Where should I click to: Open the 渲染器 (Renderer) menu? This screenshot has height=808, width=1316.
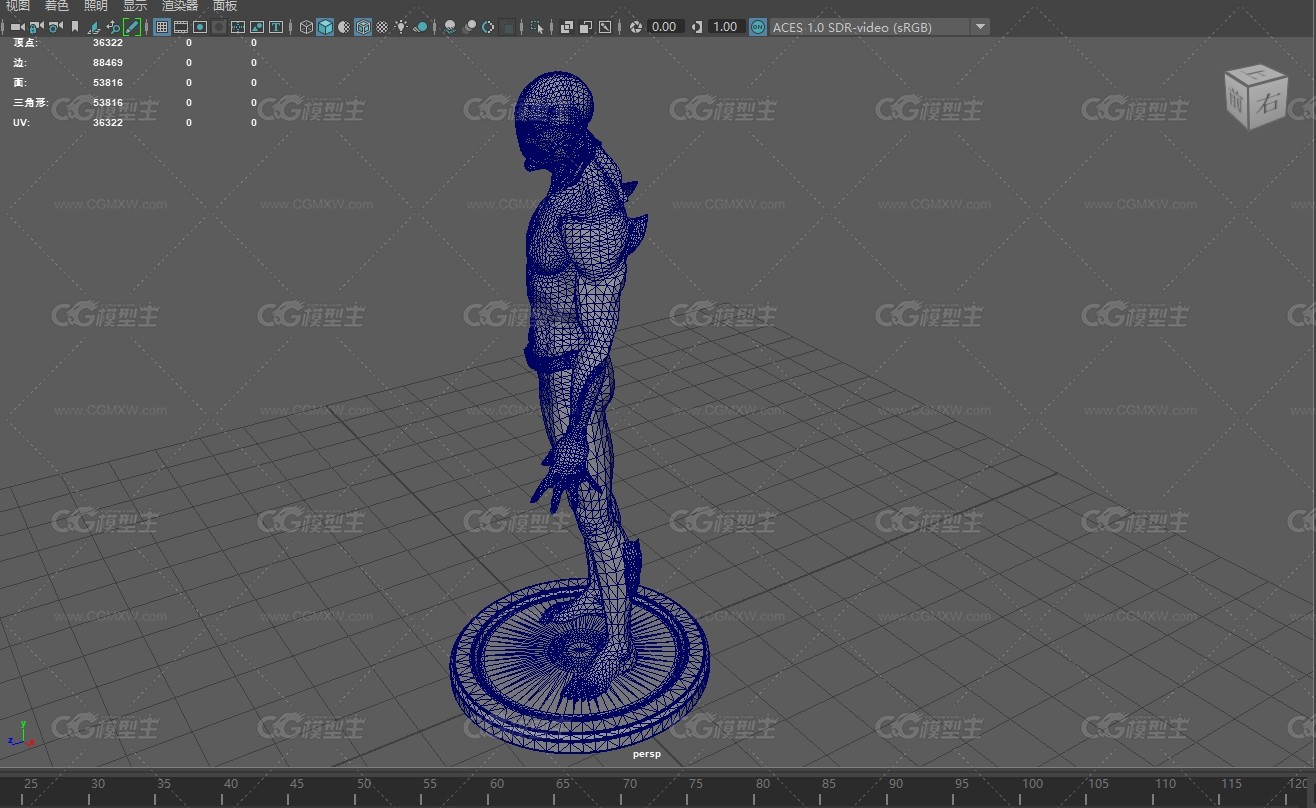coord(180,6)
